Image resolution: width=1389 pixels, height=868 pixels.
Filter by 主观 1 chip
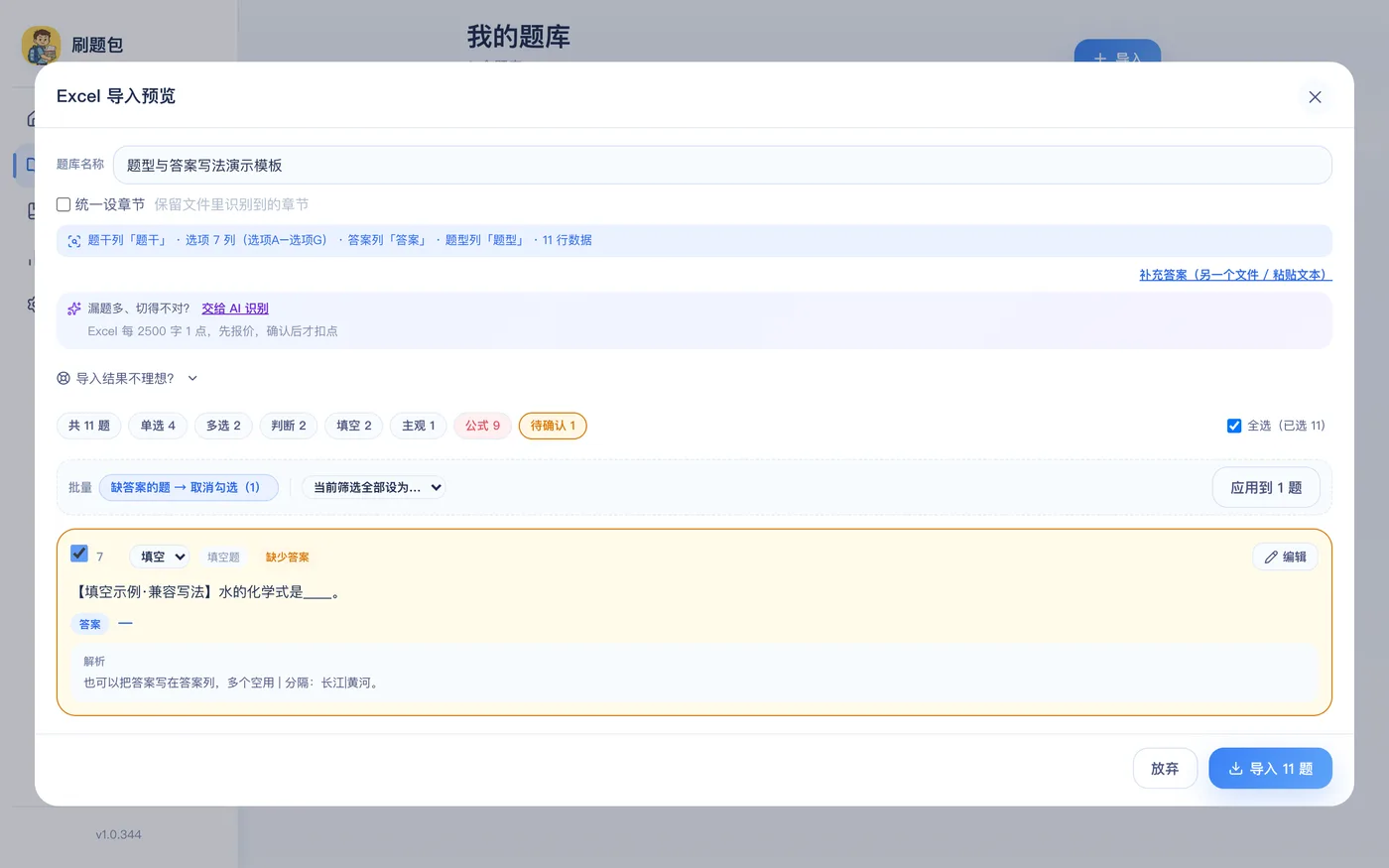(419, 426)
